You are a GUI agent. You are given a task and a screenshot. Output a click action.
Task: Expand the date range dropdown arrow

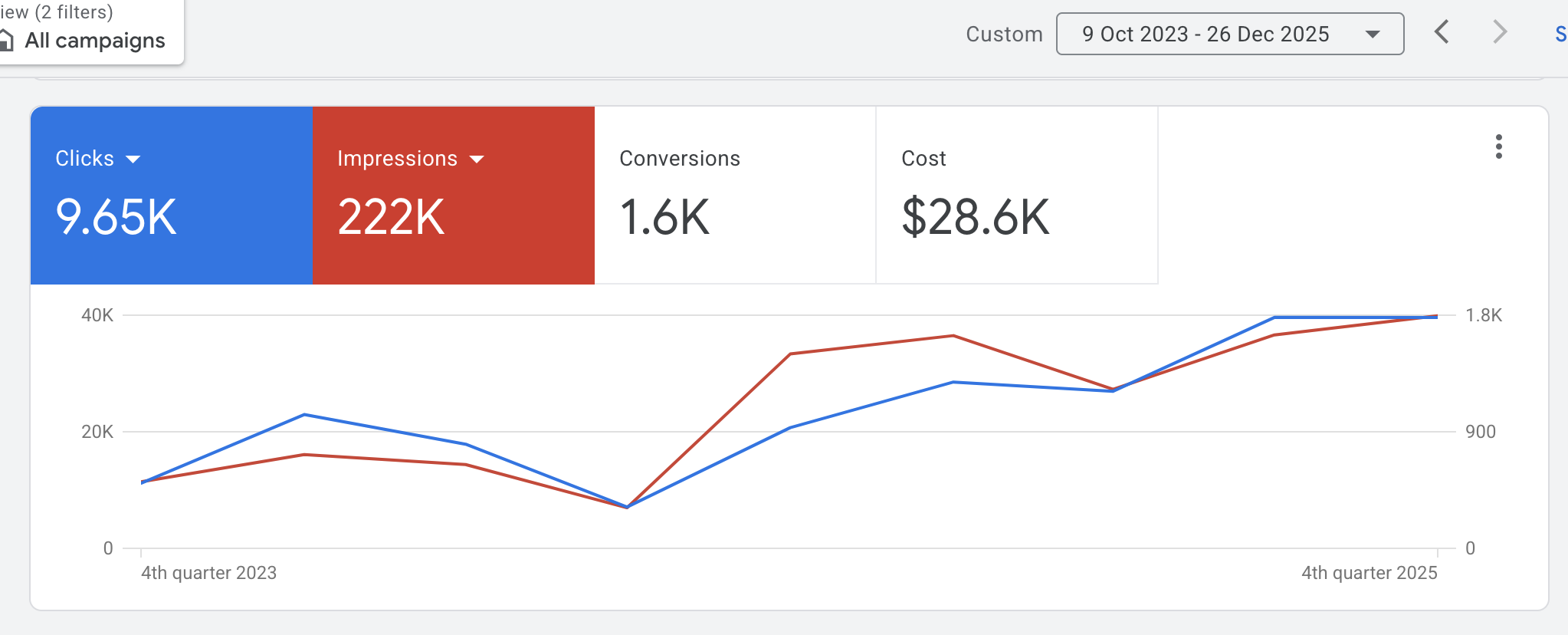pos(1373,34)
